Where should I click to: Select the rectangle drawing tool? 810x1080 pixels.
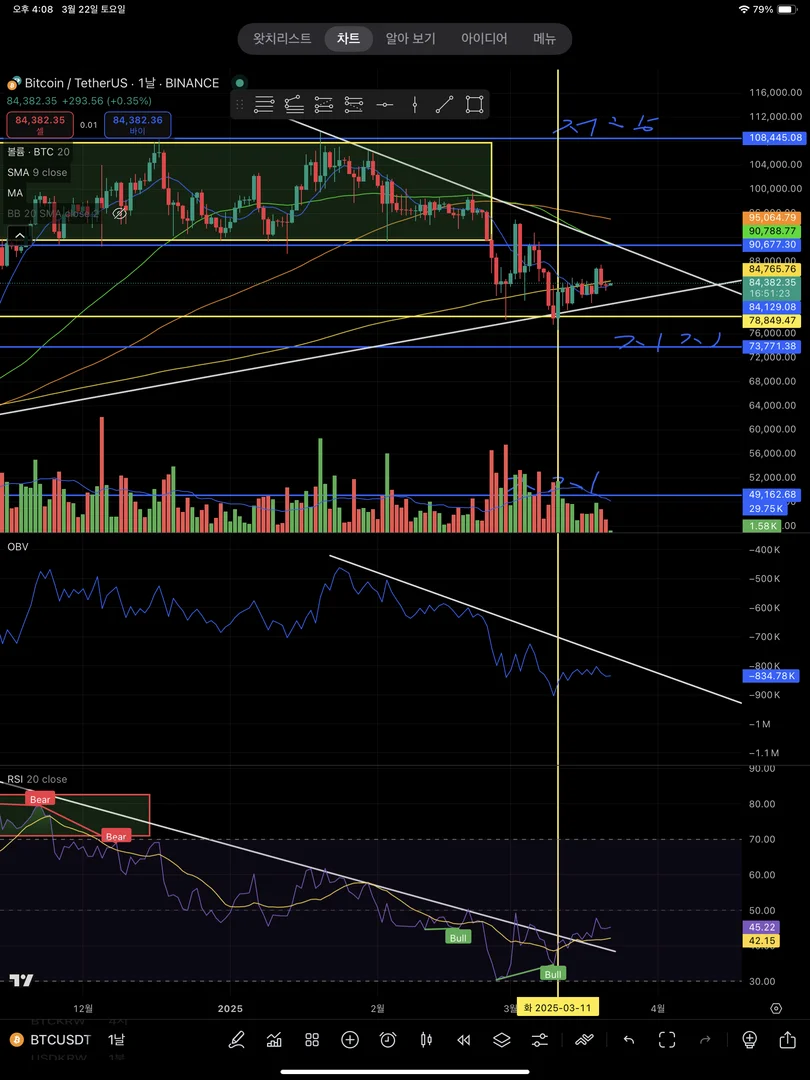(x=475, y=105)
